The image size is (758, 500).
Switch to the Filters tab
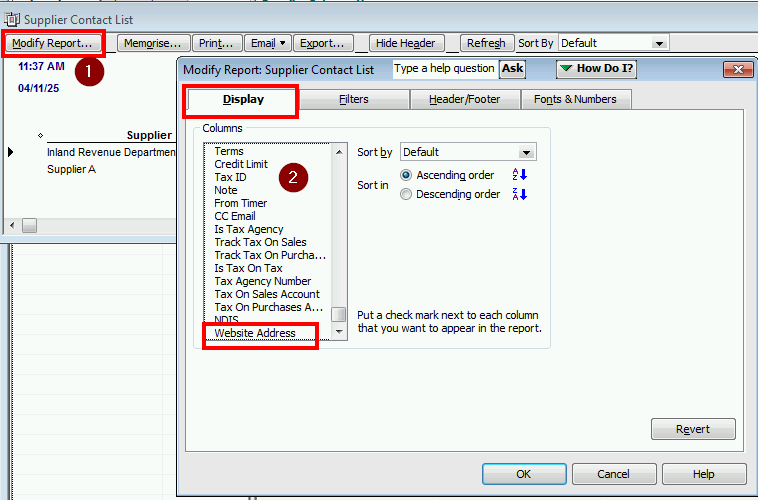(354, 100)
